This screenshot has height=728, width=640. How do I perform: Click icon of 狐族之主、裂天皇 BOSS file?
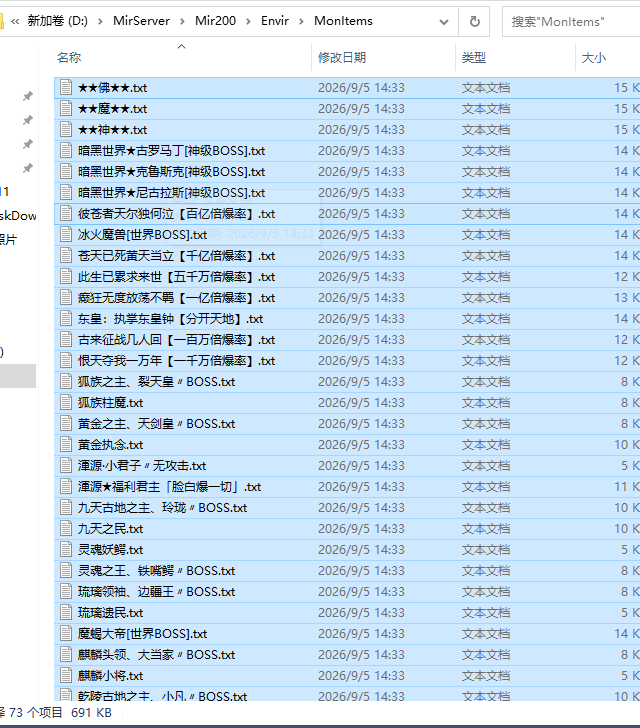tap(66, 381)
